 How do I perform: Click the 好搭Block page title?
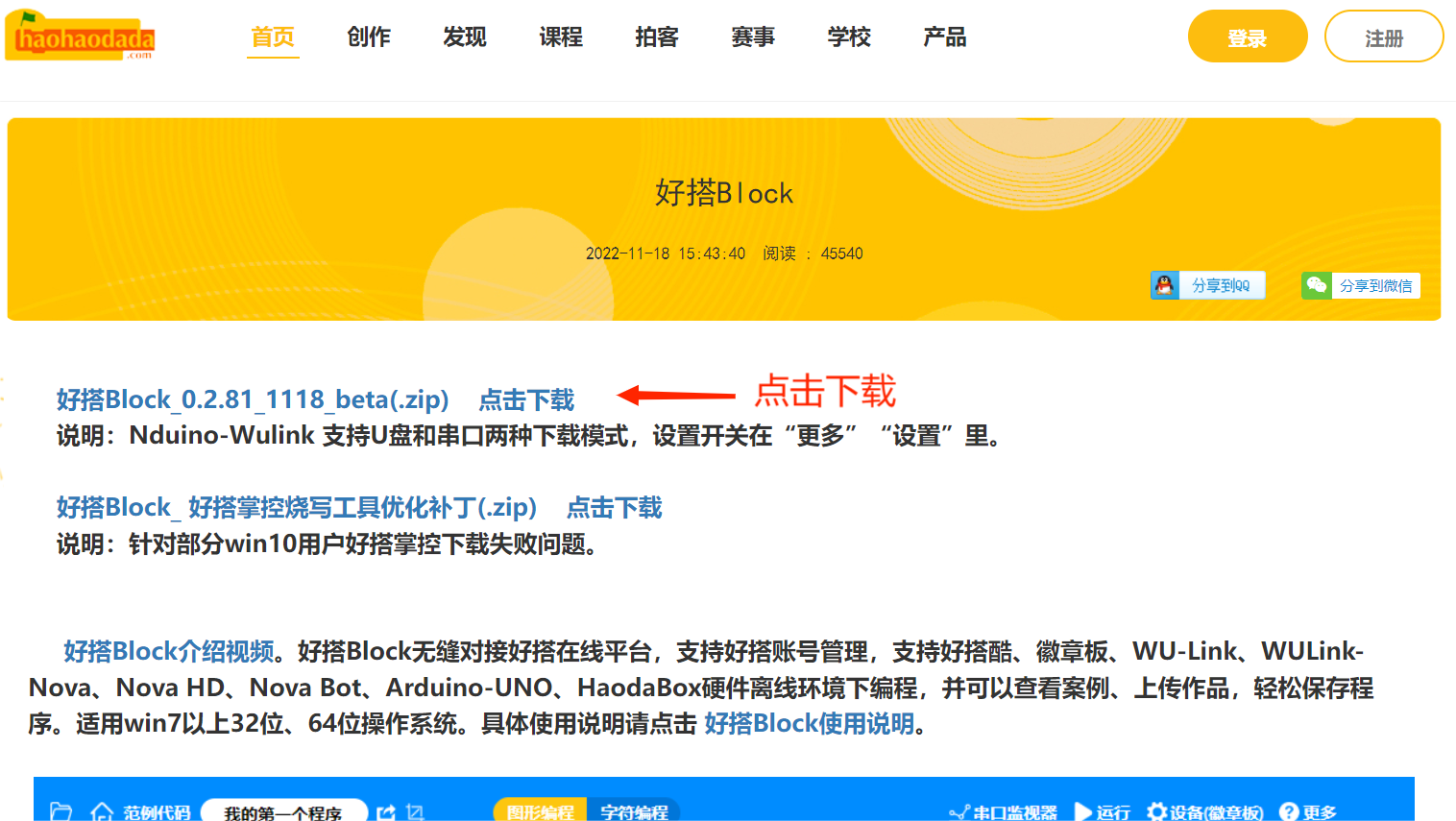click(724, 193)
